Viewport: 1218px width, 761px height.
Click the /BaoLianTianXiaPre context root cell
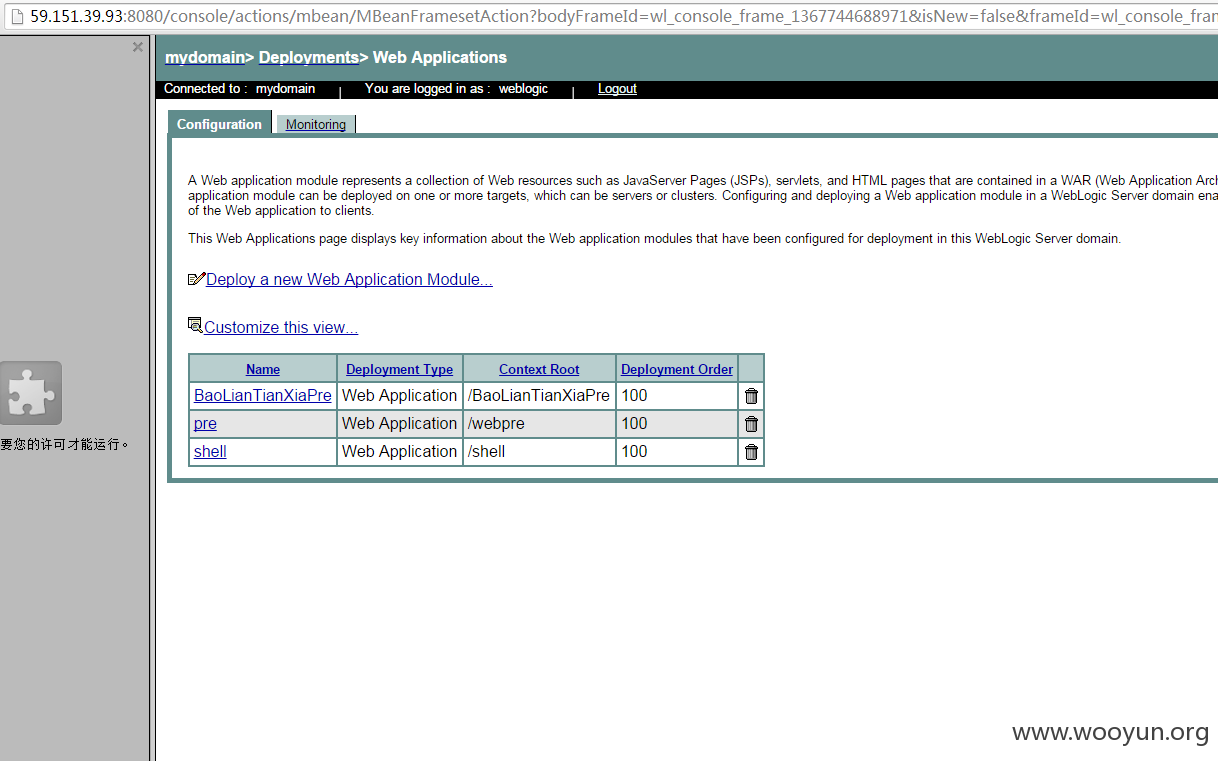539,396
